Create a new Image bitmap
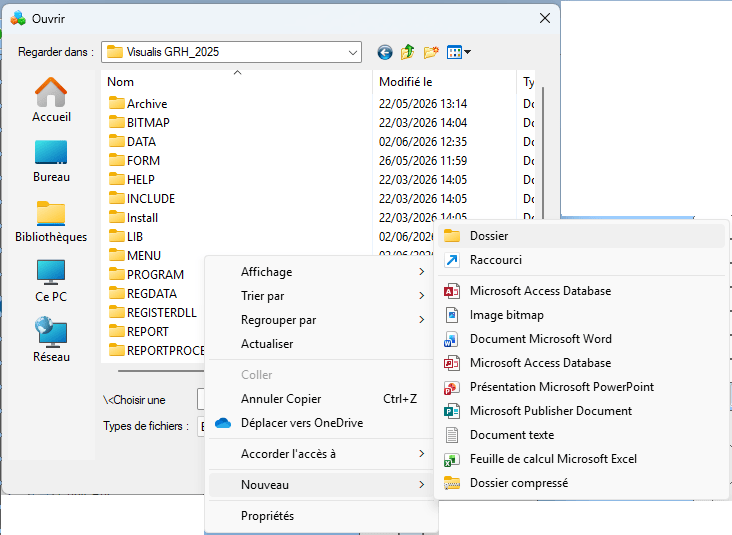732x535 pixels. (x=582, y=315)
